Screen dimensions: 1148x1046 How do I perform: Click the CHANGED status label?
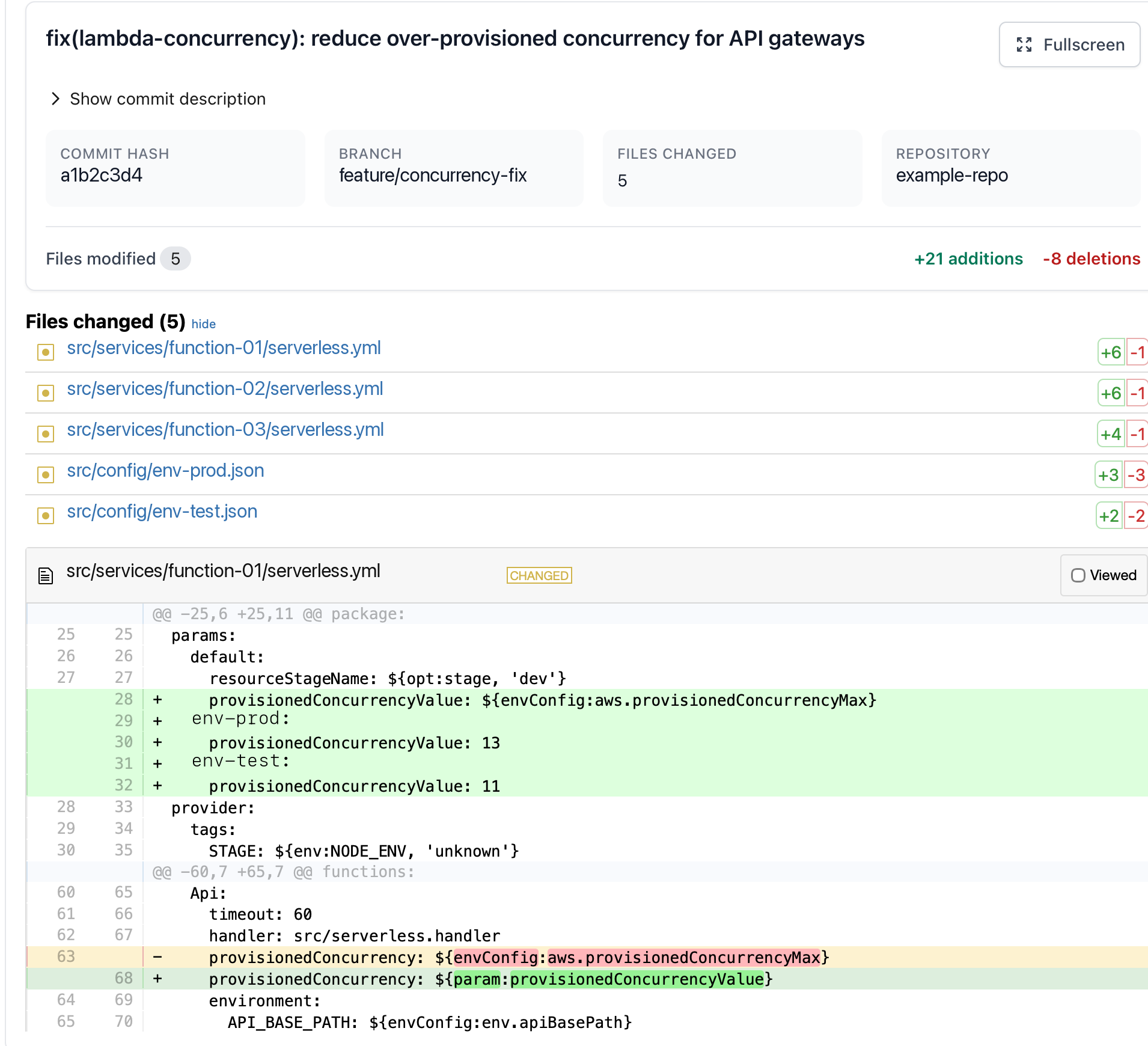click(539, 575)
